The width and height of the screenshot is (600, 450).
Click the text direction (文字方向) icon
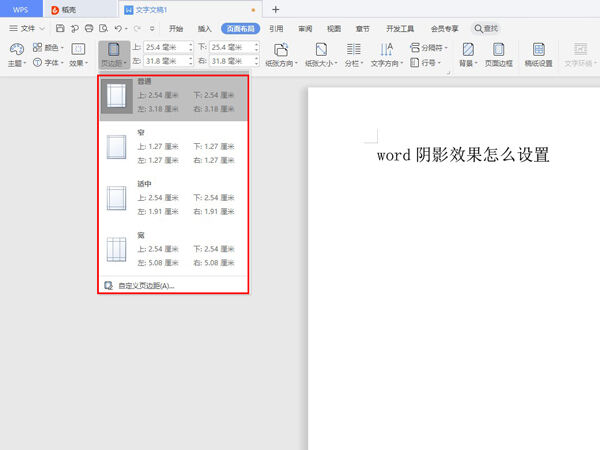[x=387, y=49]
